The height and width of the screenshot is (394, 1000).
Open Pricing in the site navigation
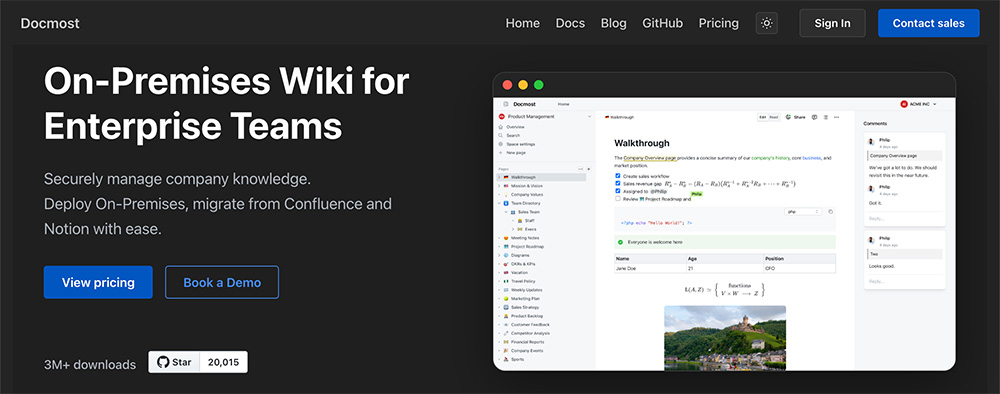(718, 23)
